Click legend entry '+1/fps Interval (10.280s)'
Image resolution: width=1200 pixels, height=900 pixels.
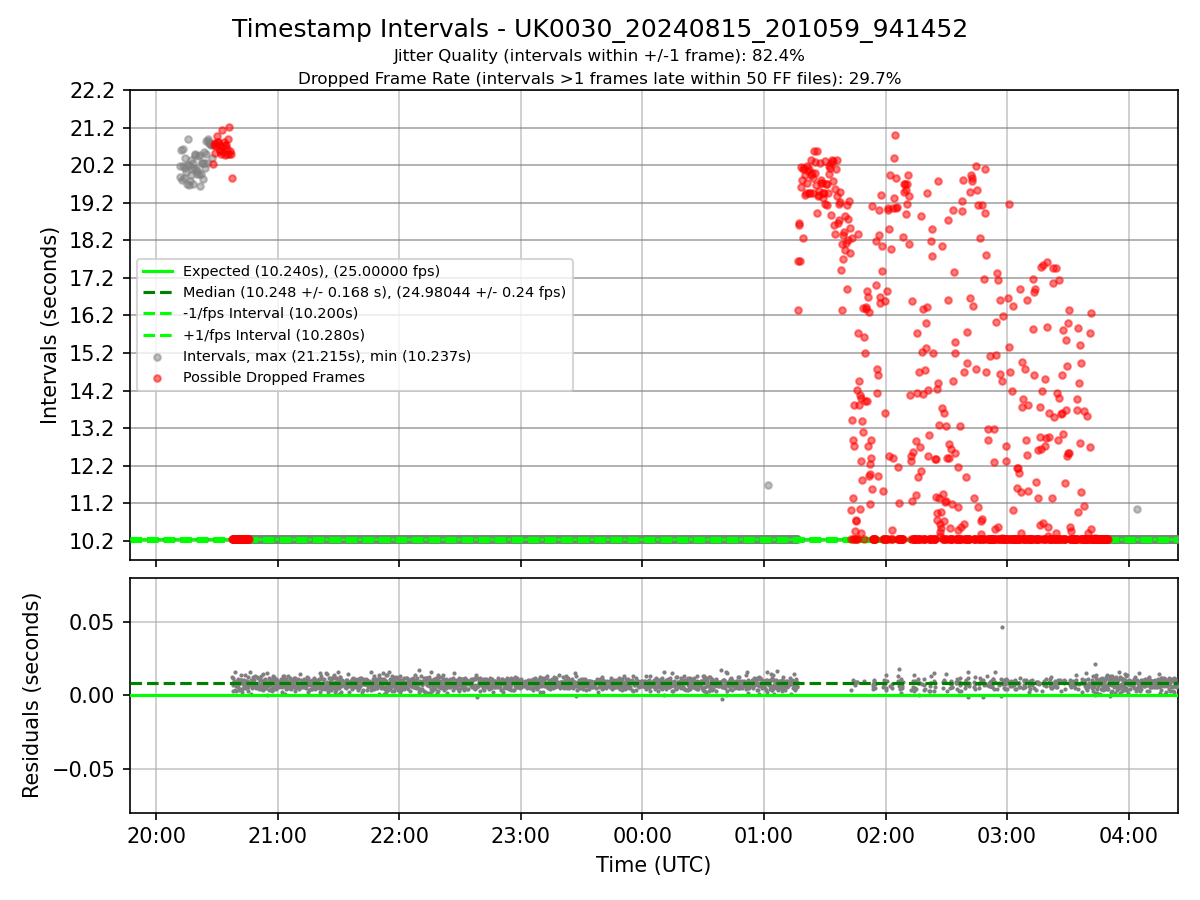pos(273,335)
